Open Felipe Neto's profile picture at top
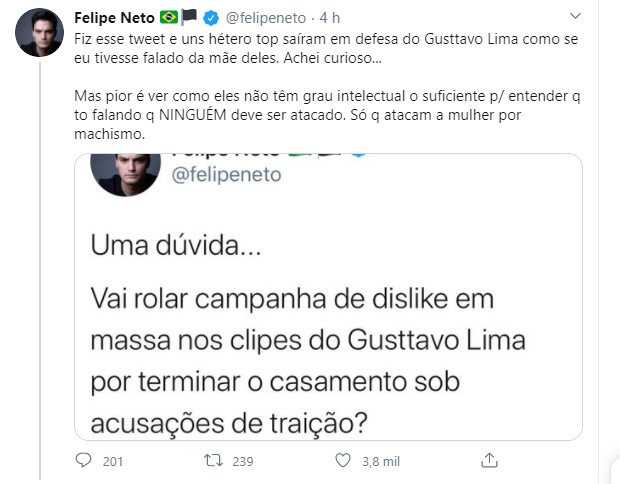Screen dimensions: 620x484 tap(40, 33)
